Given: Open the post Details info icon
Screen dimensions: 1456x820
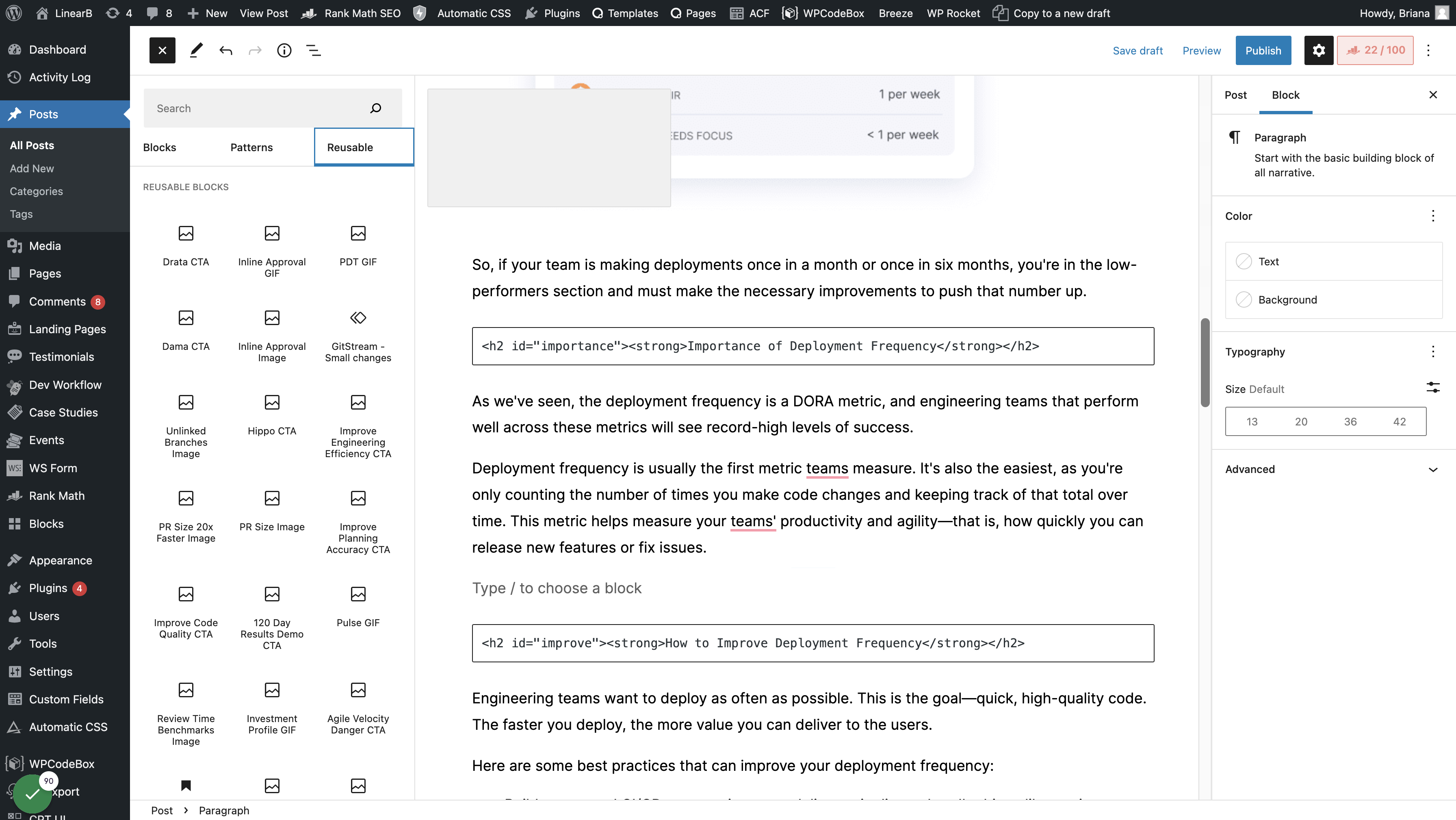Looking at the screenshot, I should click(x=284, y=50).
